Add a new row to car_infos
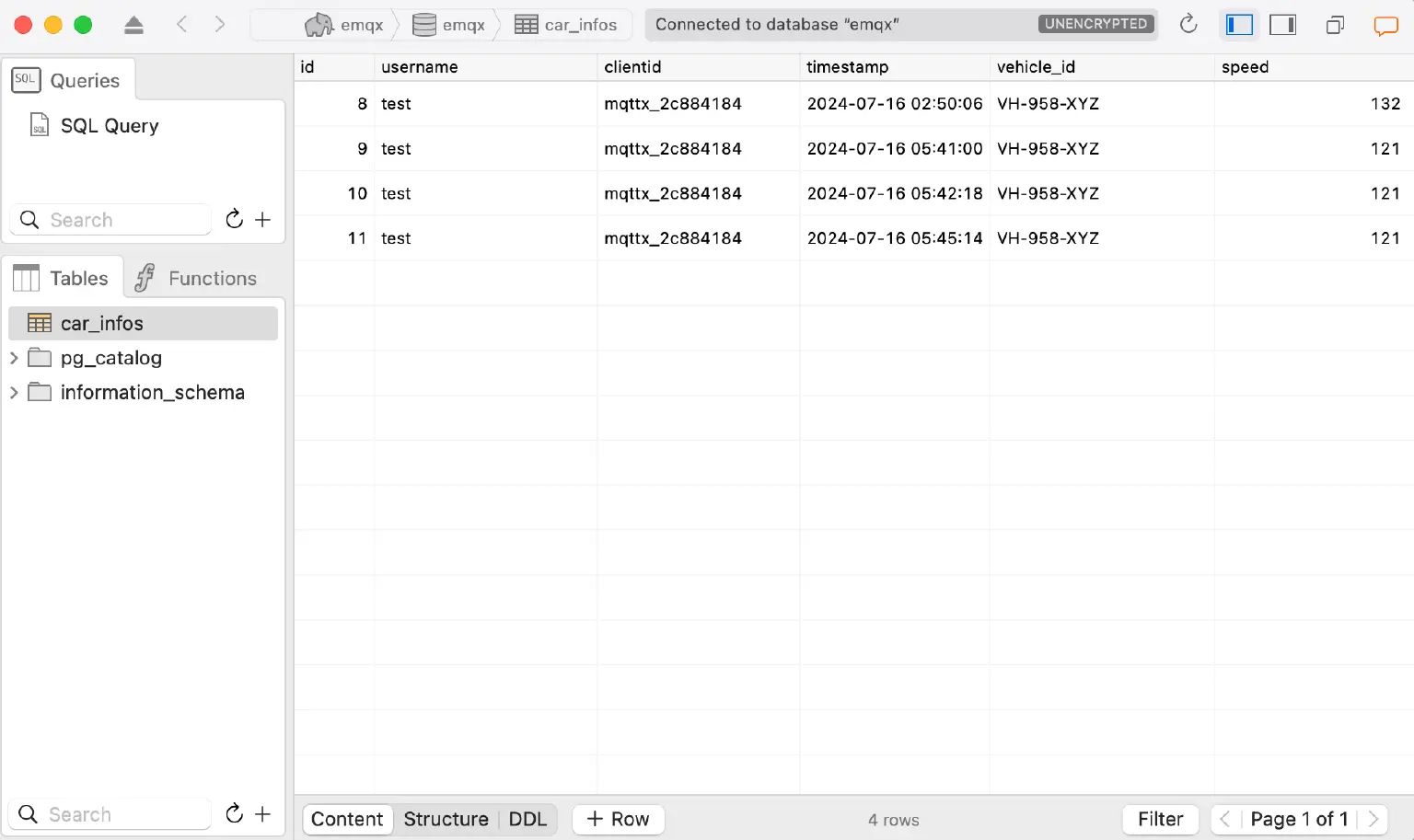Image resolution: width=1414 pixels, height=840 pixels. pos(618,819)
